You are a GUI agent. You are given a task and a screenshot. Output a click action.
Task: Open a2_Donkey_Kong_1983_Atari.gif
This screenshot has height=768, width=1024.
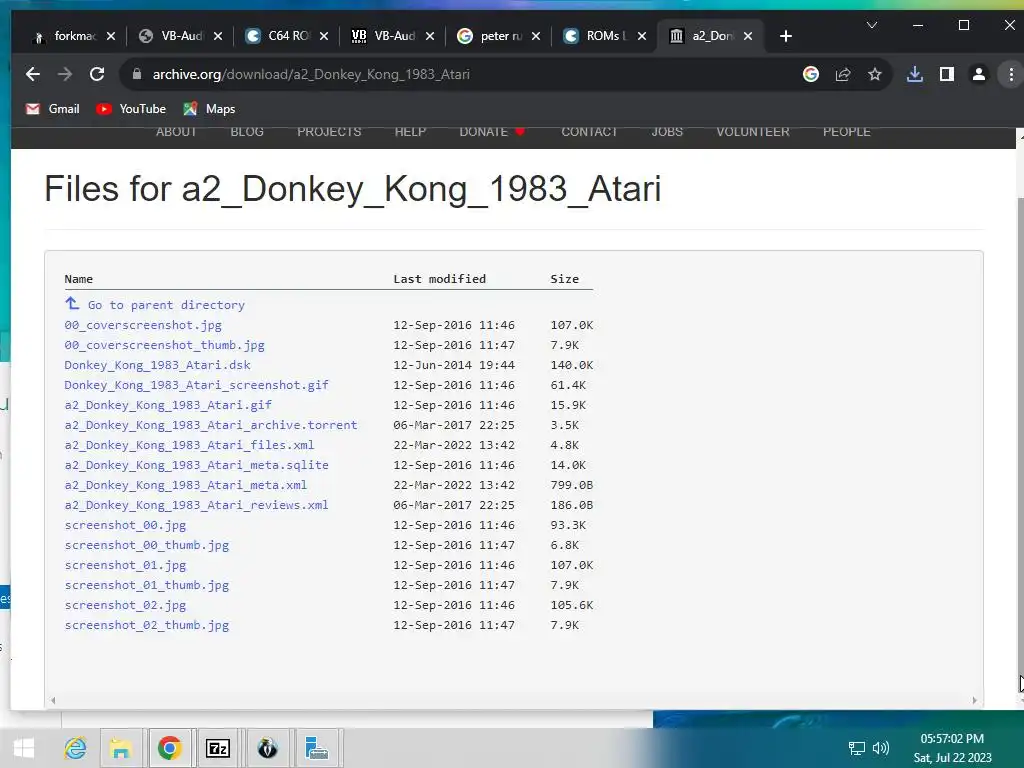coord(168,405)
